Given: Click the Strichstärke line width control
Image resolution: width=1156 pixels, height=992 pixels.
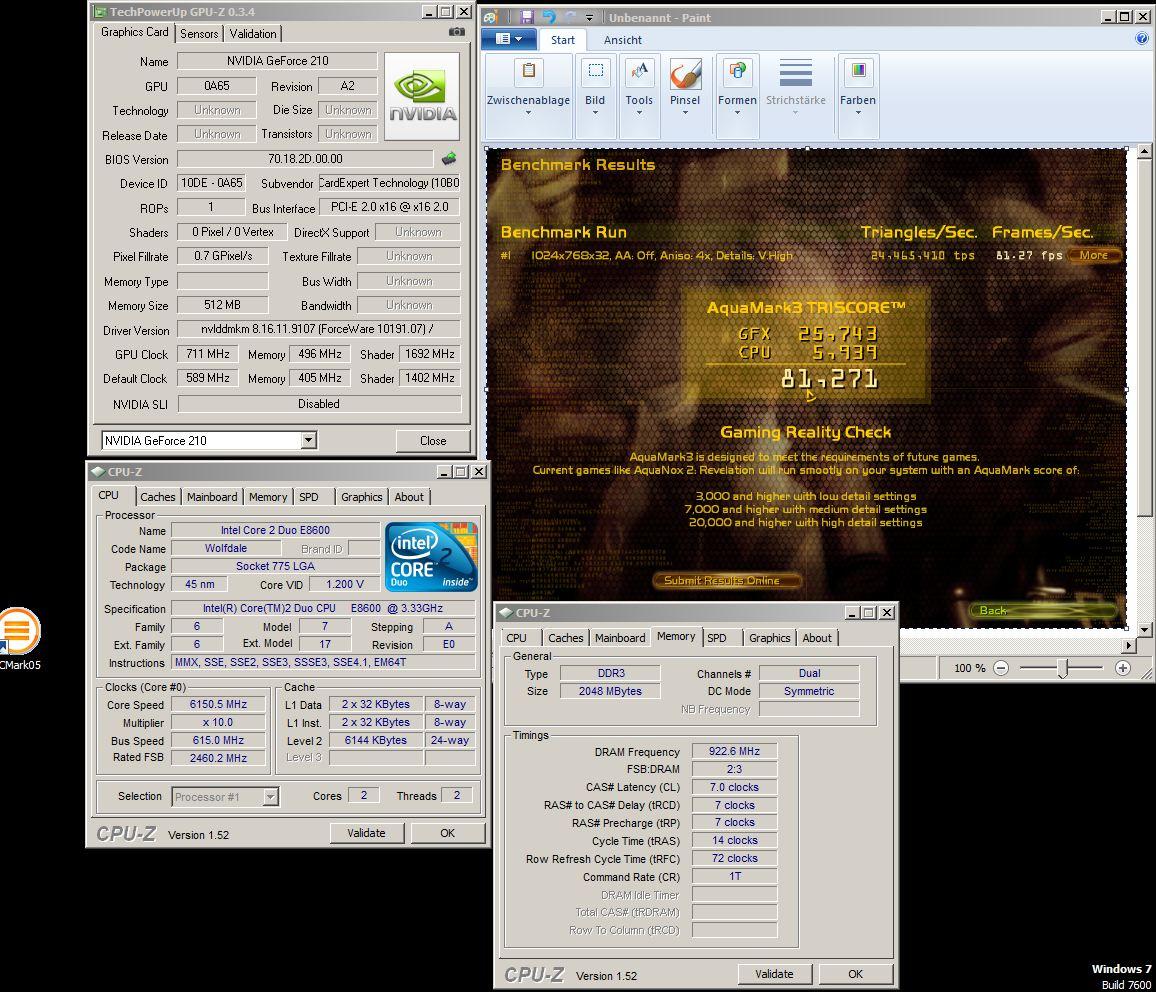Looking at the screenshot, I should click(x=795, y=87).
